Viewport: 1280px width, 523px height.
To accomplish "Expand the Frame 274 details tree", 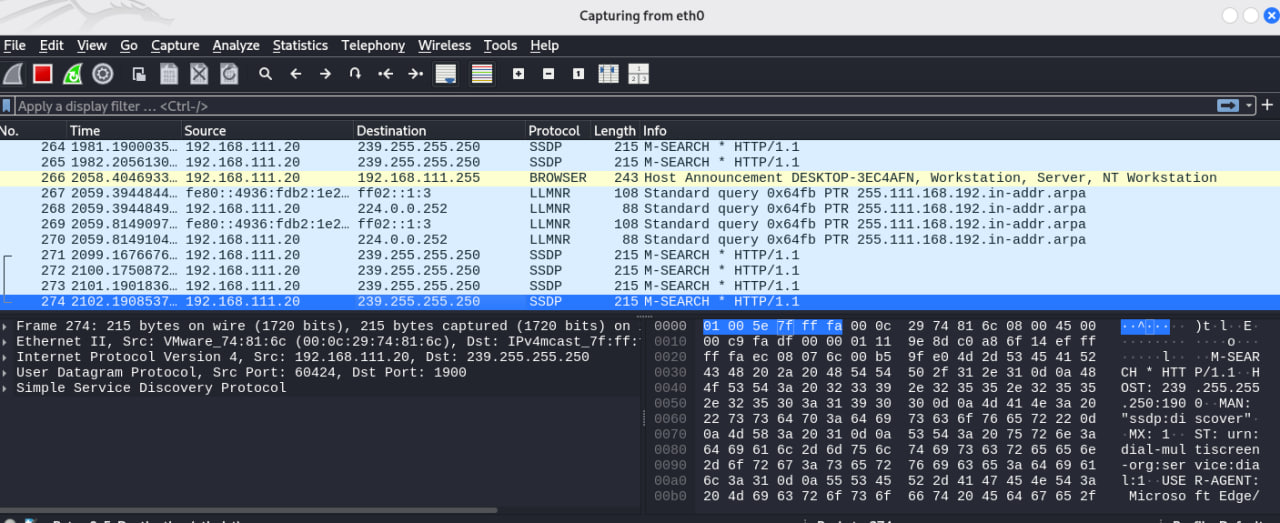I will click(x=7, y=326).
